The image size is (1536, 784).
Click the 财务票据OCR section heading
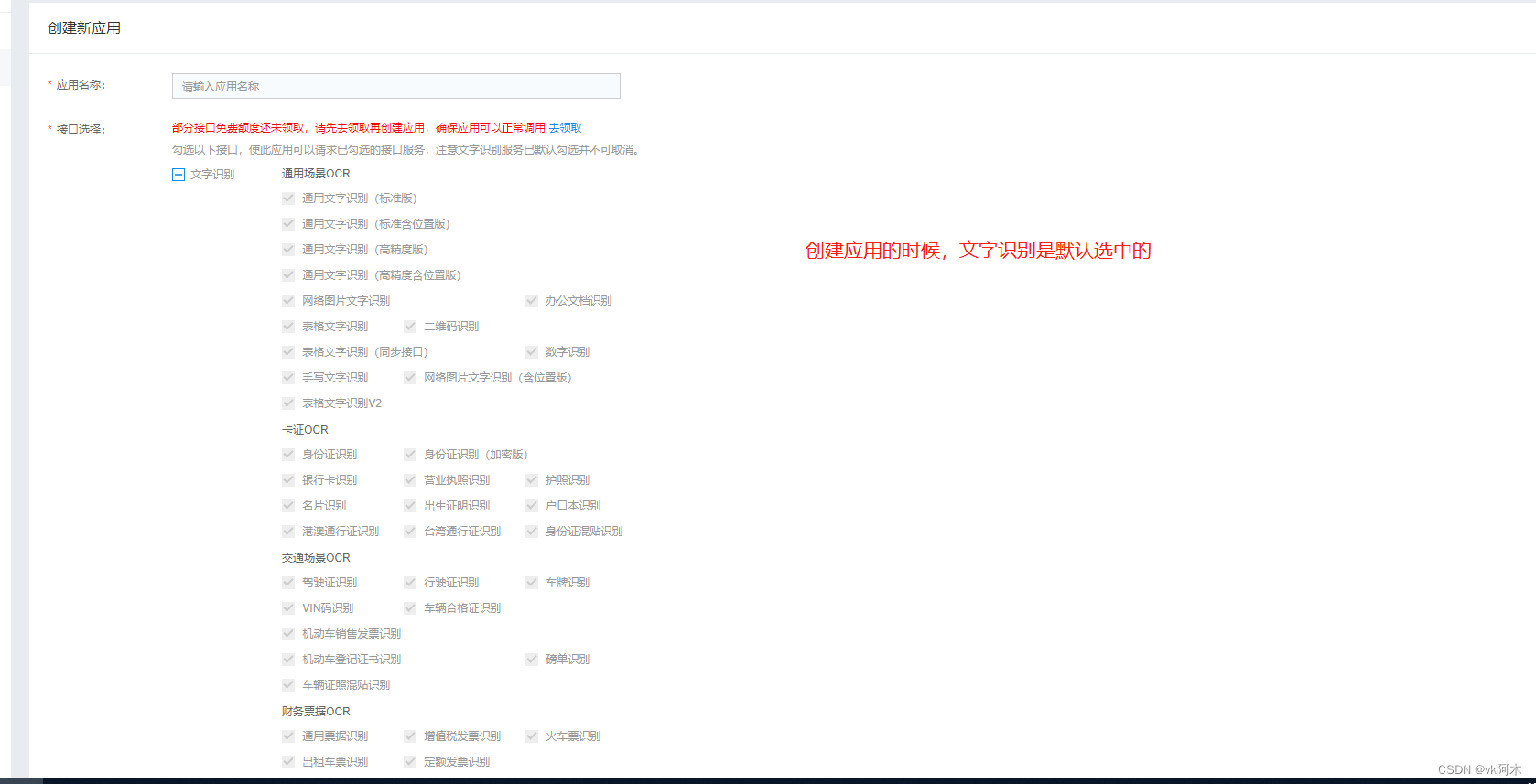coord(316,712)
